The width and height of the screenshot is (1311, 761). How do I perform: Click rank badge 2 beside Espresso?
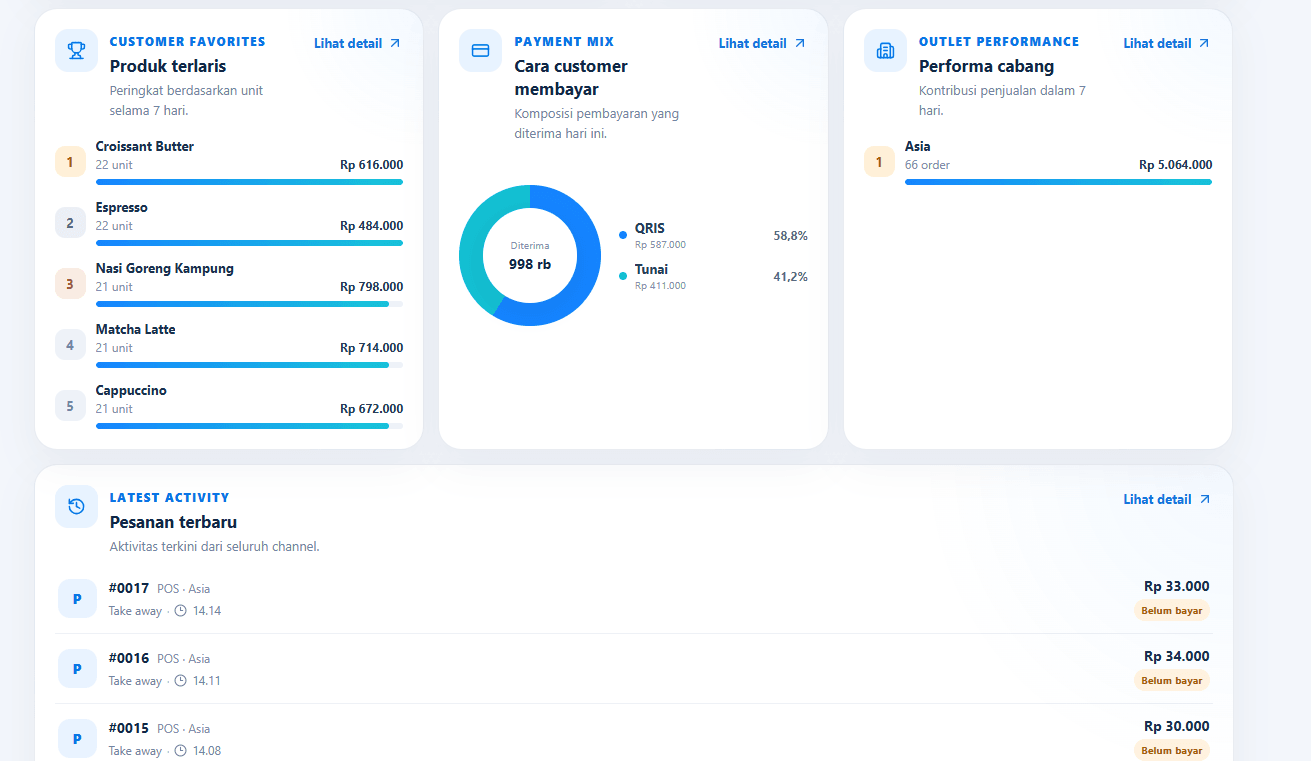coord(70,223)
